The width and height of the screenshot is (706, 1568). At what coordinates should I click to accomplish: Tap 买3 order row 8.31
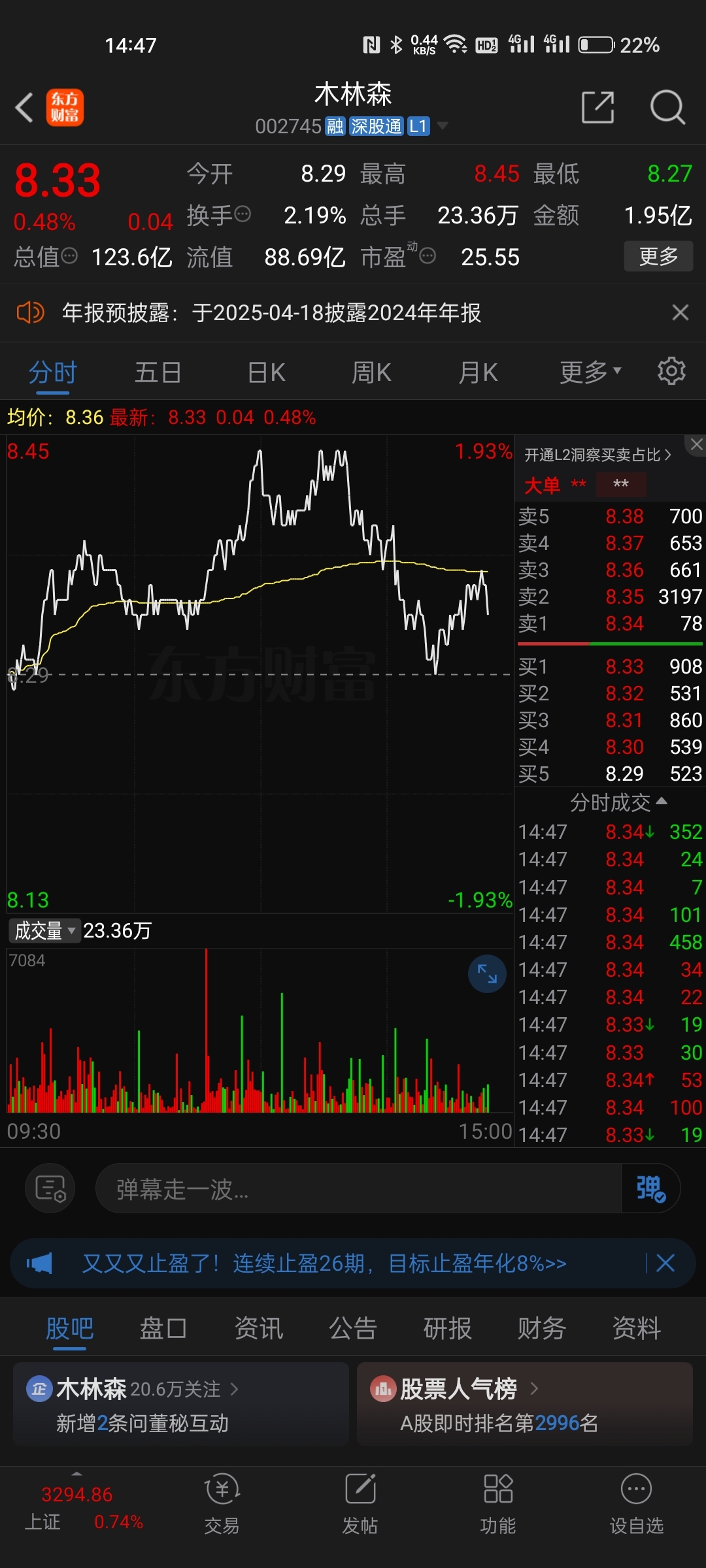[x=610, y=720]
